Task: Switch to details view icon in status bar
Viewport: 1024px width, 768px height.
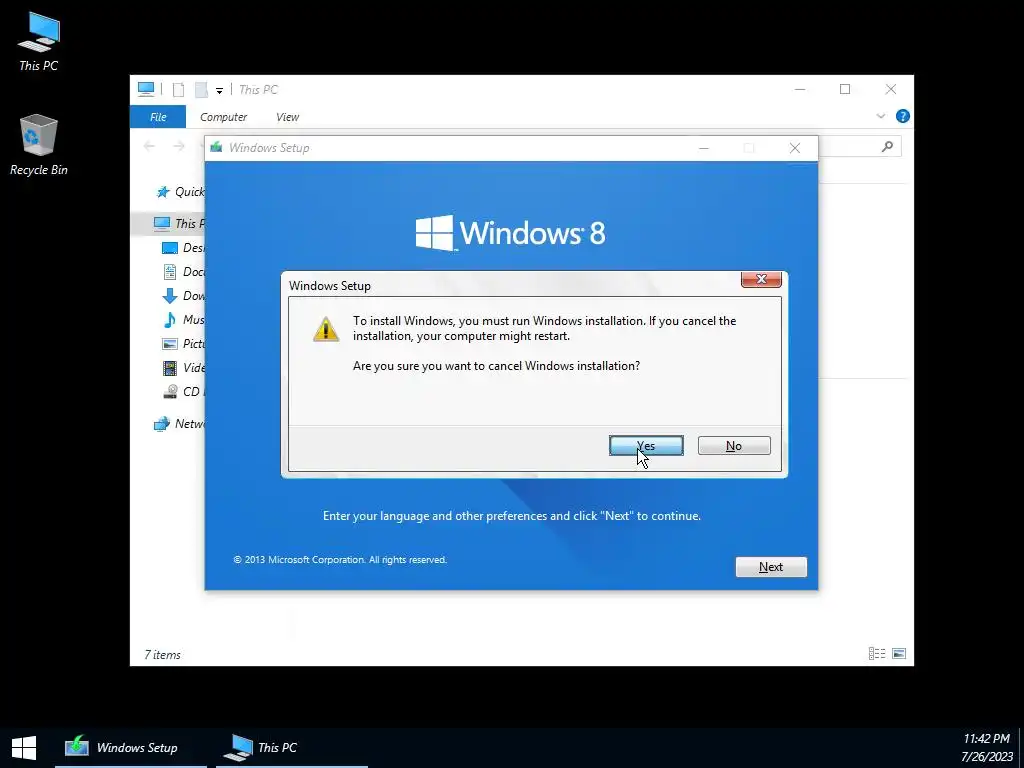Action: (876, 654)
